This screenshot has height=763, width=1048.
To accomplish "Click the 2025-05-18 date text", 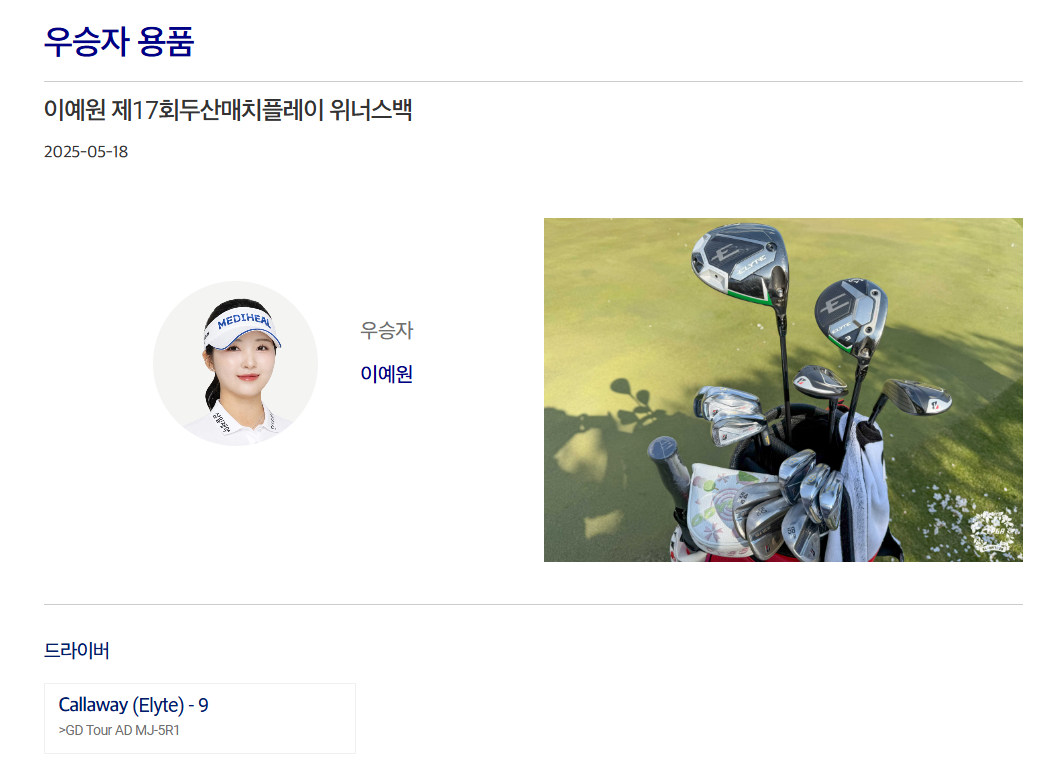I will [86, 152].
